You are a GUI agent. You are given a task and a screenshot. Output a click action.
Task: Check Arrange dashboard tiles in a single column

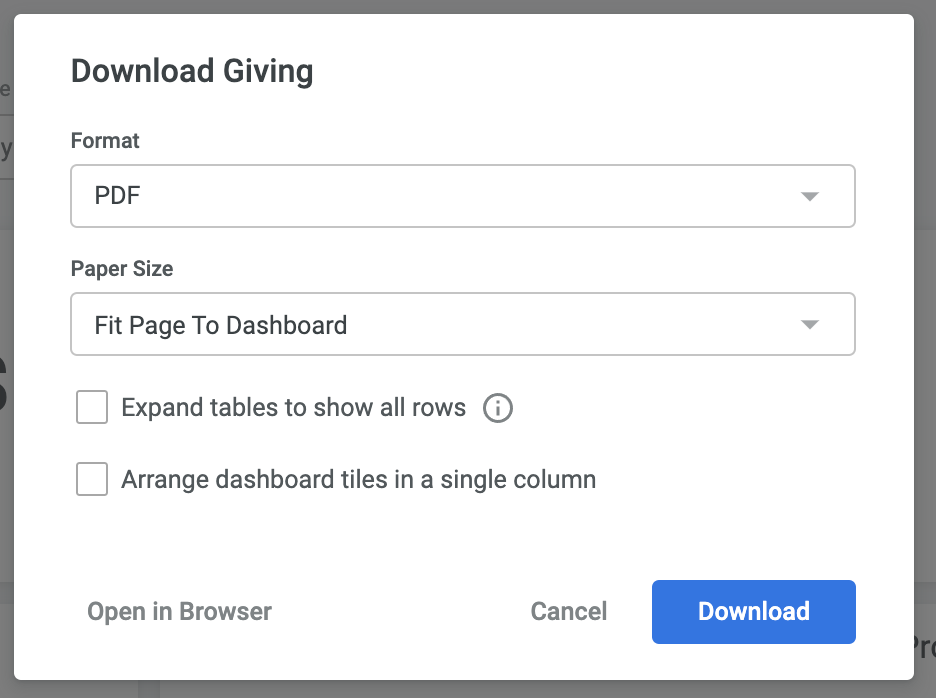[92, 479]
